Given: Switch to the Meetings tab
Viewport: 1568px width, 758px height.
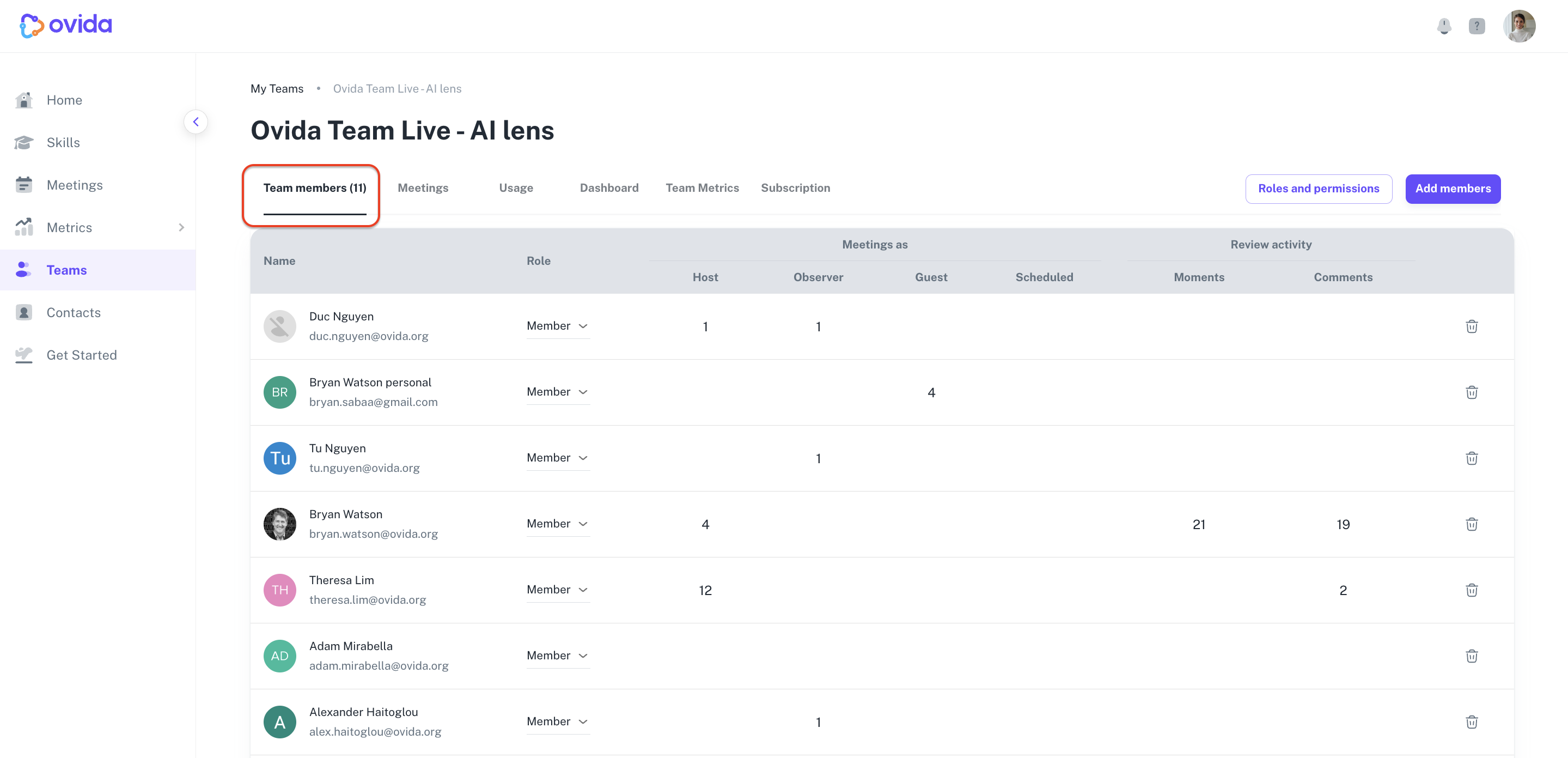Looking at the screenshot, I should (x=423, y=188).
